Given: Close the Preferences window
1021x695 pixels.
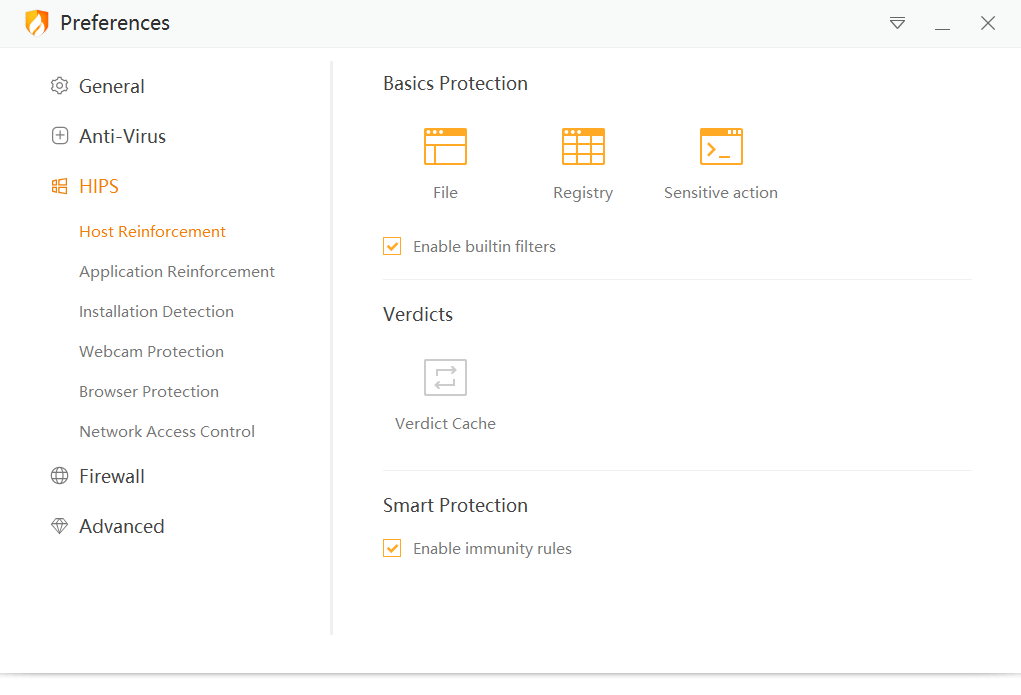Looking at the screenshot, I should [988, 23].
